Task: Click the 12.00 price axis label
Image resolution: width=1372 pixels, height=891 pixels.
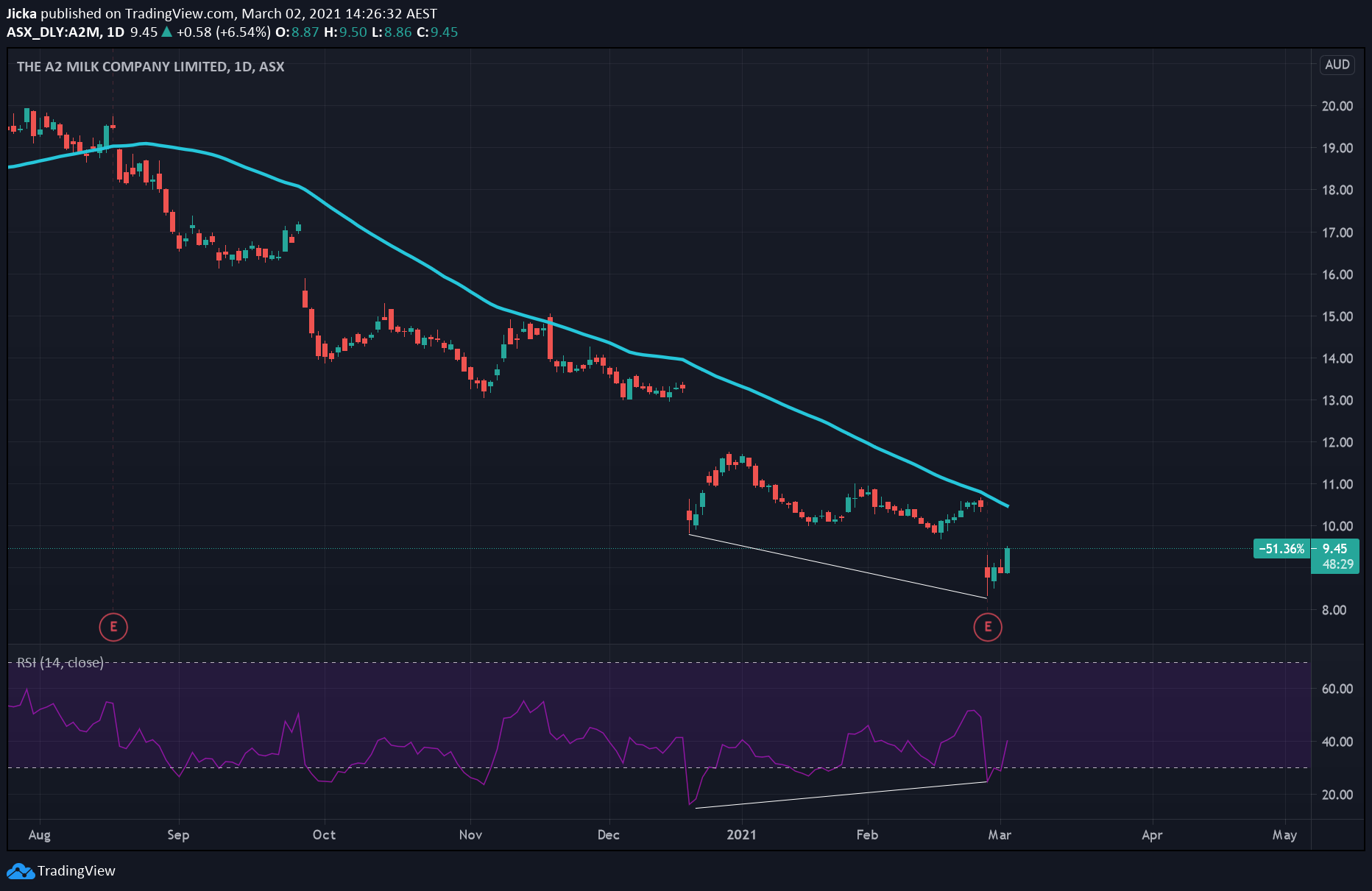Action: pos(1337,442)
